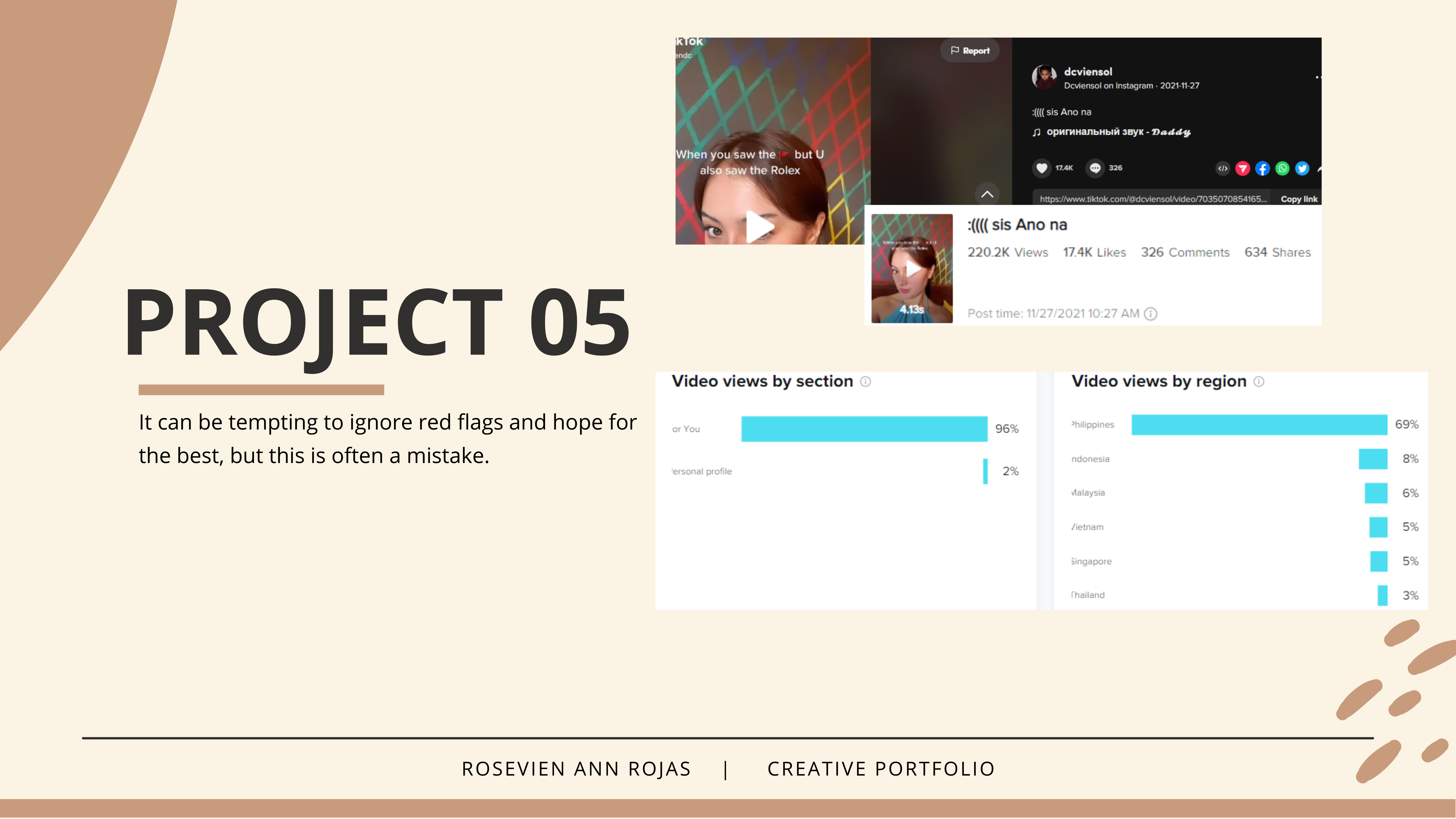The image size is (1456, 819).
Task: Share video to Facebook
Action: pyautogui.click(x=1262, y=168)
